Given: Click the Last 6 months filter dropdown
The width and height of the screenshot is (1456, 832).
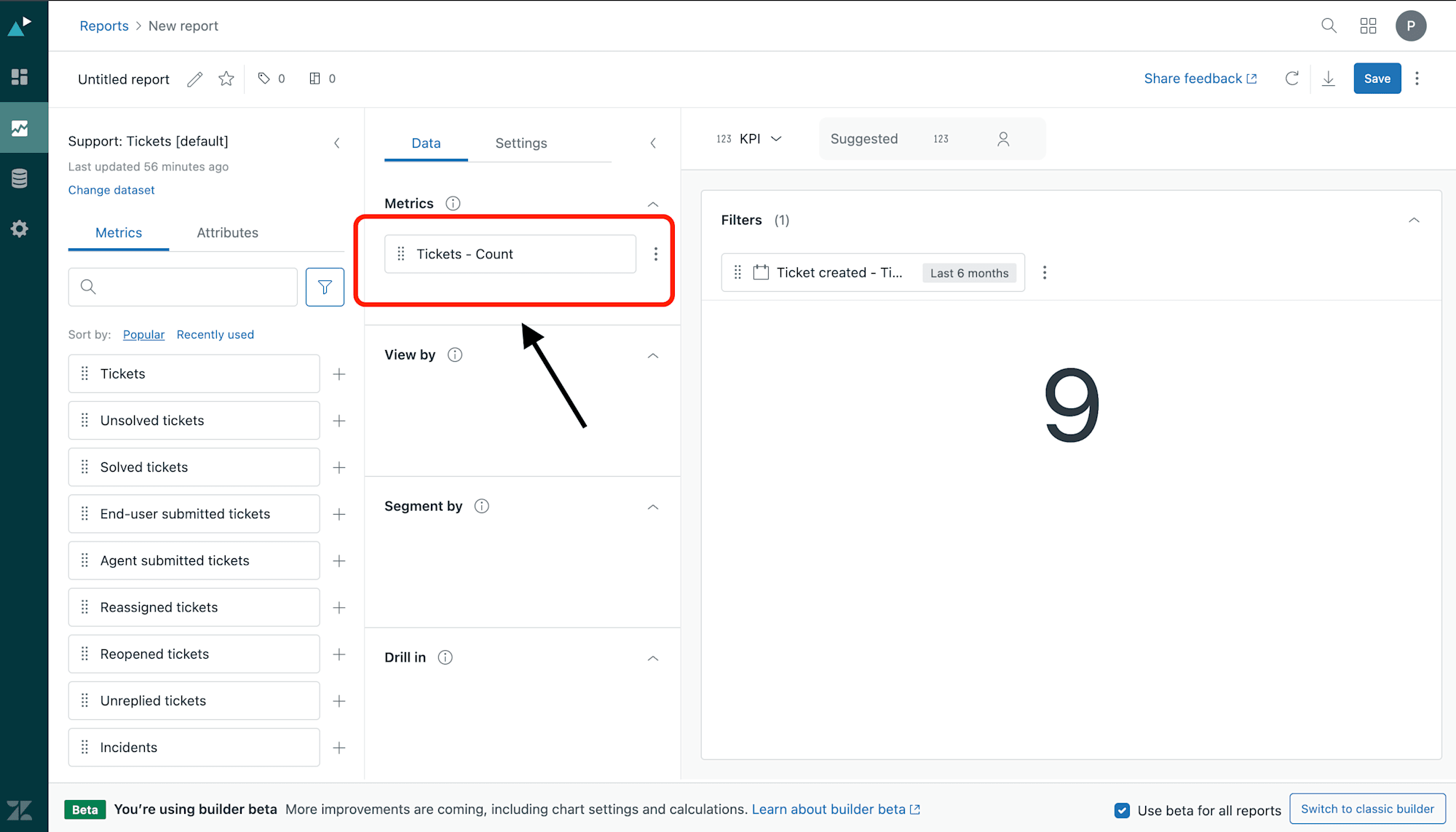Looking at the screenshot, I should [x=968, y=272].
